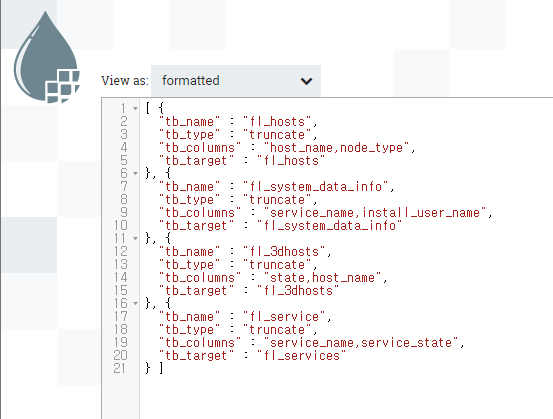The width and height of the screenshot is (553, 419).
Task: Collapse the object fold arrow at line 16
Action: pos(135,303)
